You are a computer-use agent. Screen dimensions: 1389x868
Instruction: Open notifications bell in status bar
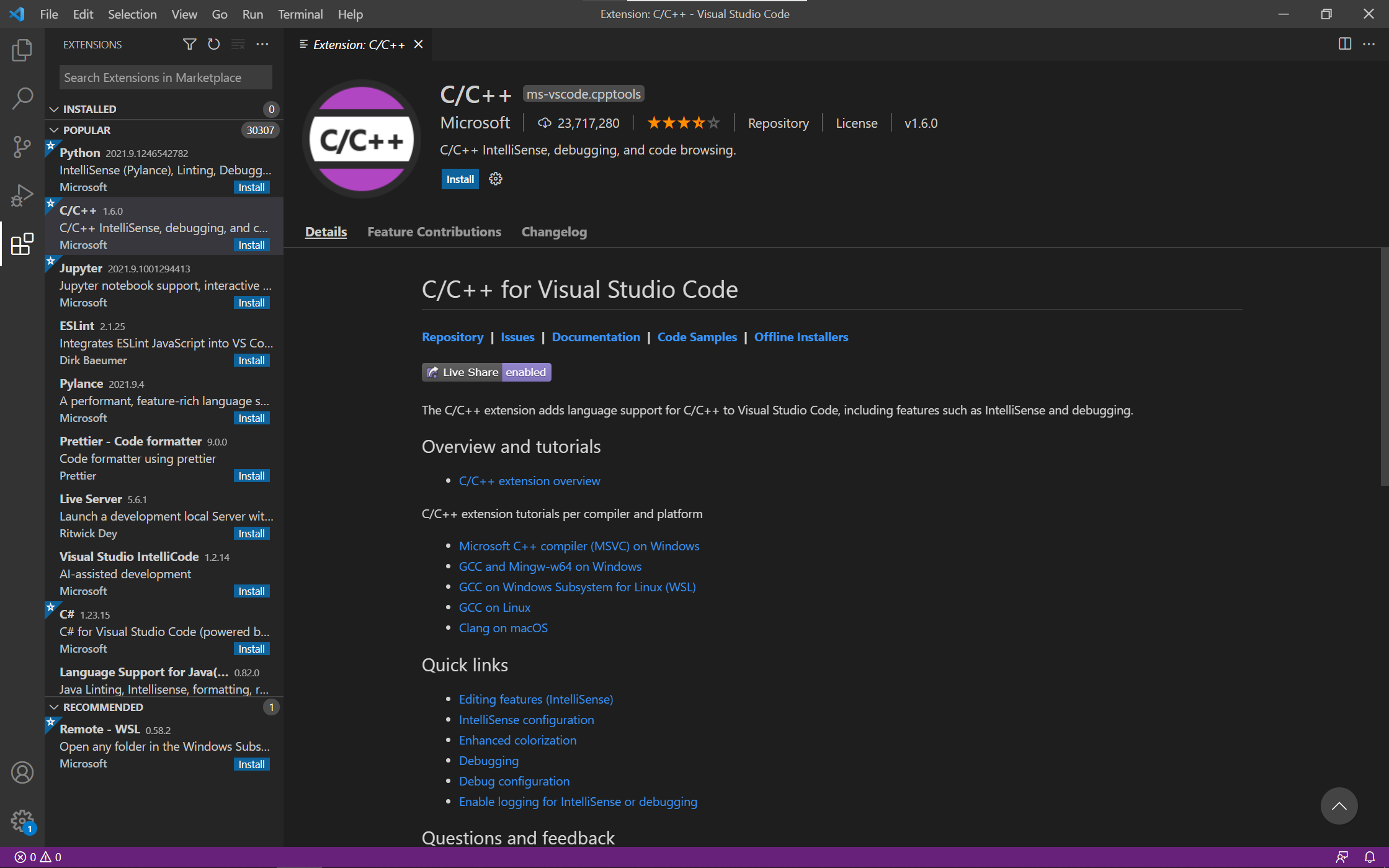click(x=1370, y=857)
